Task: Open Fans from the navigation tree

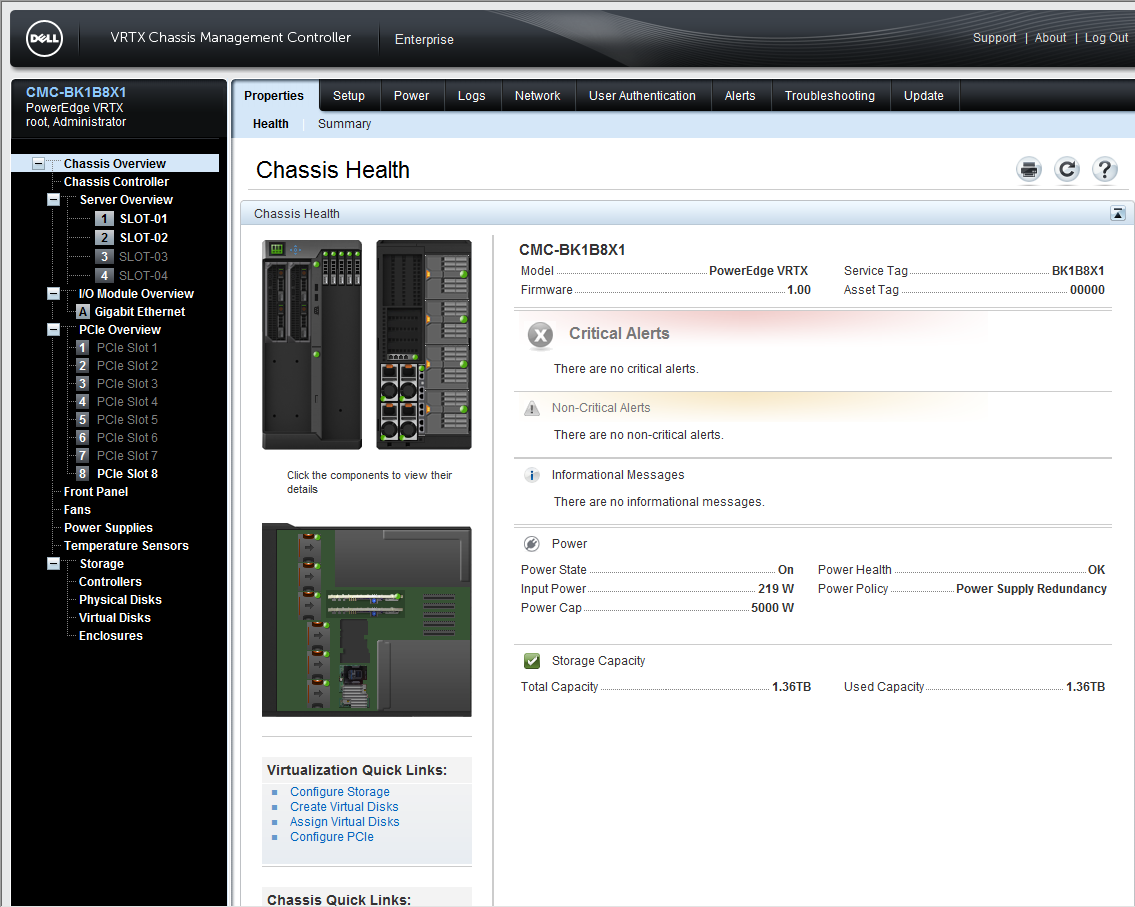Action: [x=77, y=509]
